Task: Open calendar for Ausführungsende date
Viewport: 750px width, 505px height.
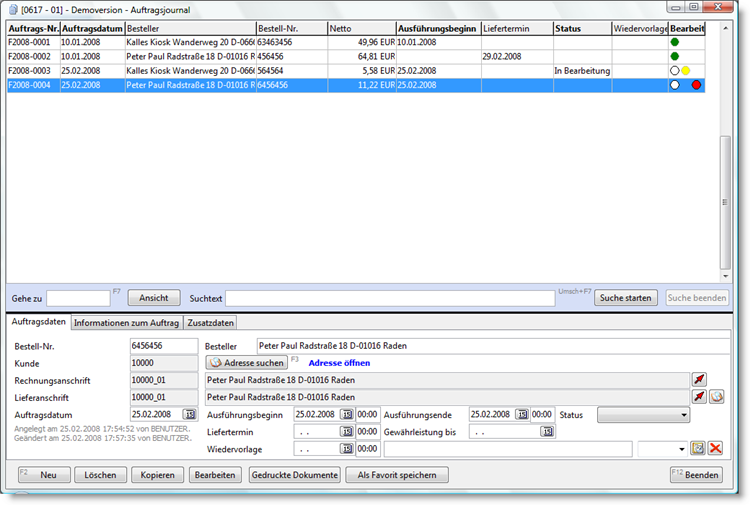Action: point(521,414)
